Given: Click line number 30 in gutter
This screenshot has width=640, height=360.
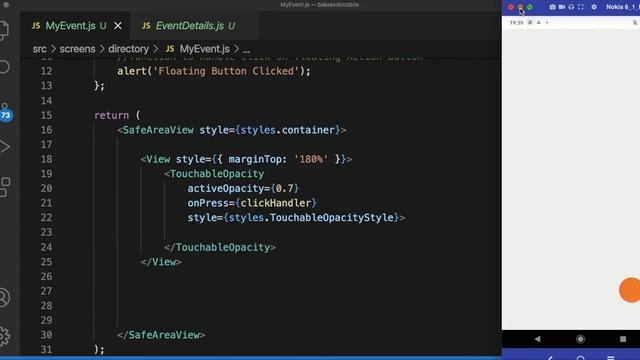Looking at the screenshot, I should pos(47,335).
